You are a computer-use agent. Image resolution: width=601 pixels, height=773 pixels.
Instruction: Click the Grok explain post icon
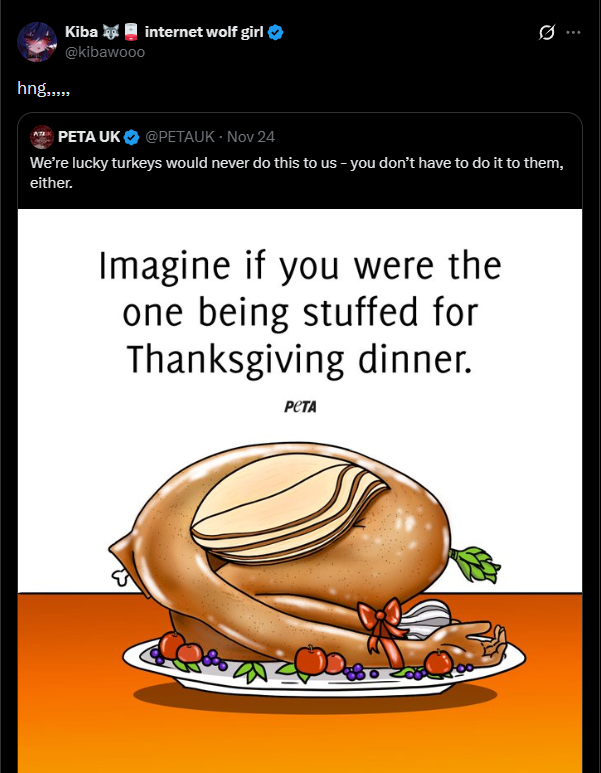[546, 32]
